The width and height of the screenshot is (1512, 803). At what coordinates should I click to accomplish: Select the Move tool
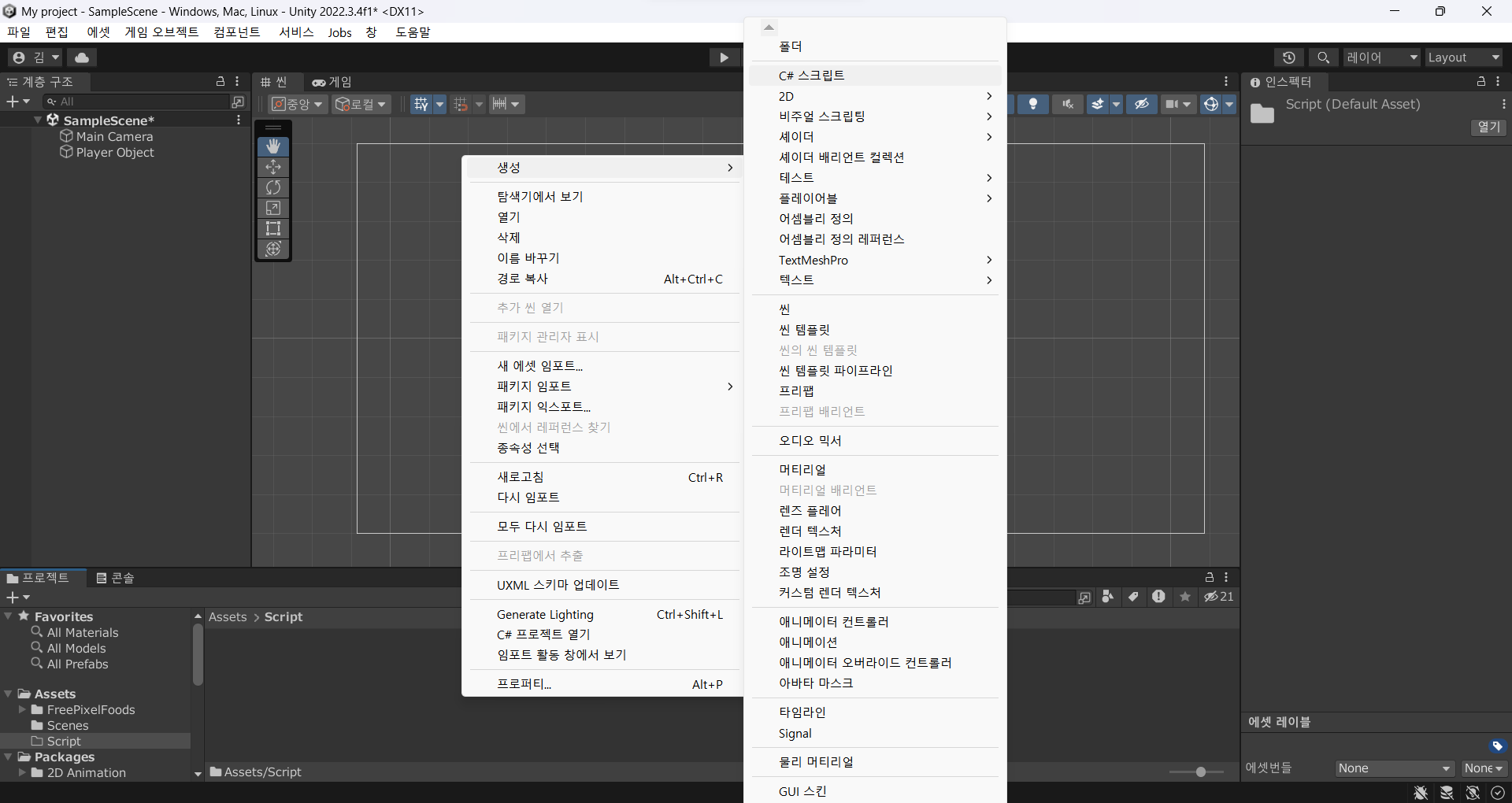point(273,167)
